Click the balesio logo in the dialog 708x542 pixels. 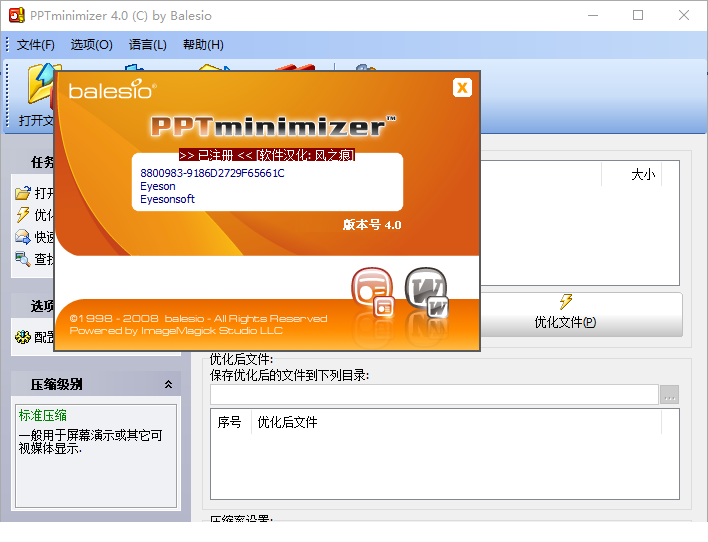tap(112, 89)
